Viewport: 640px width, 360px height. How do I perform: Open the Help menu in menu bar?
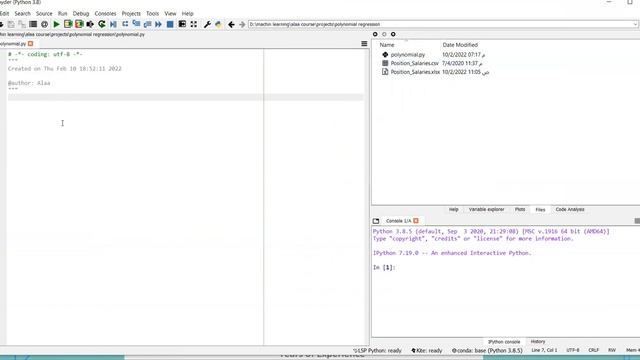click(x=187, y=13)
